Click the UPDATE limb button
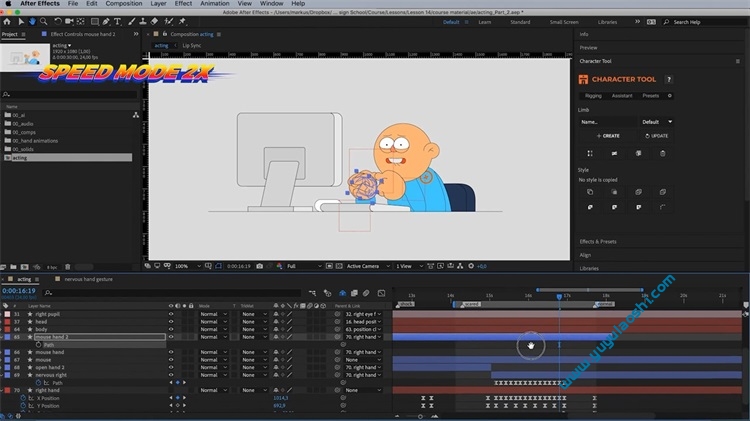The height and width of the screenshot is (421, 750). [x=656, y=136]
